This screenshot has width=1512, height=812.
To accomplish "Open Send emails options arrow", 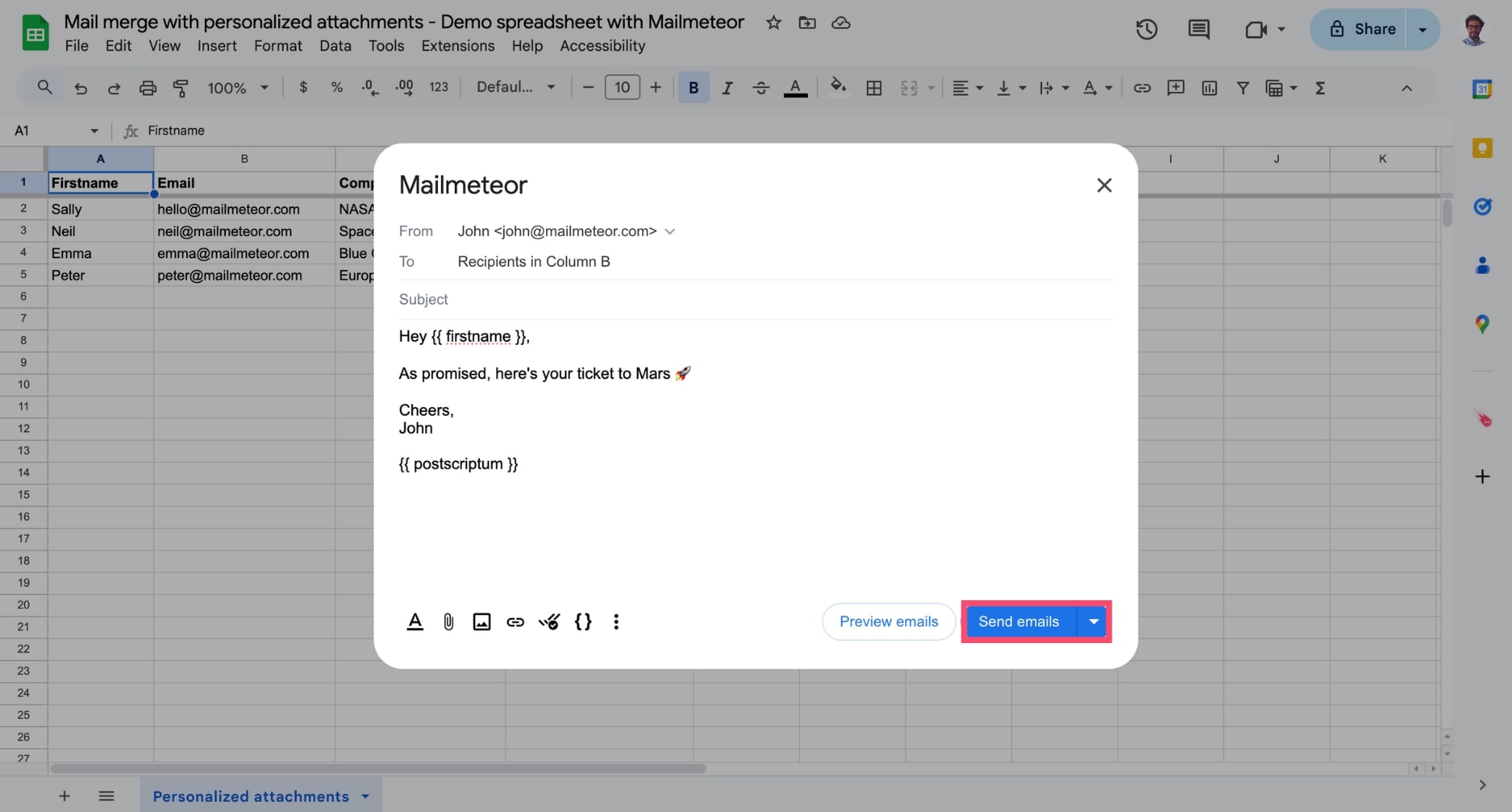I will 1093,621.
